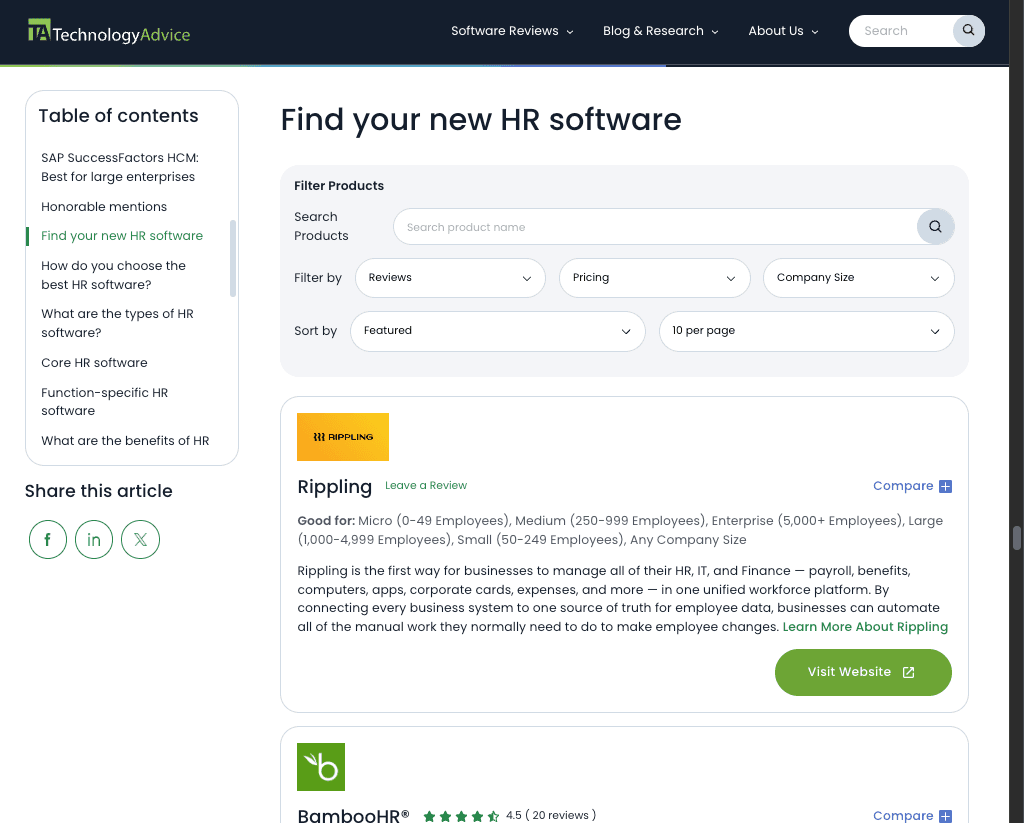The image size is (1024, 823).
Task: Click the plus icon beside BambooHR Compare
Action: (x=945, y=816)
